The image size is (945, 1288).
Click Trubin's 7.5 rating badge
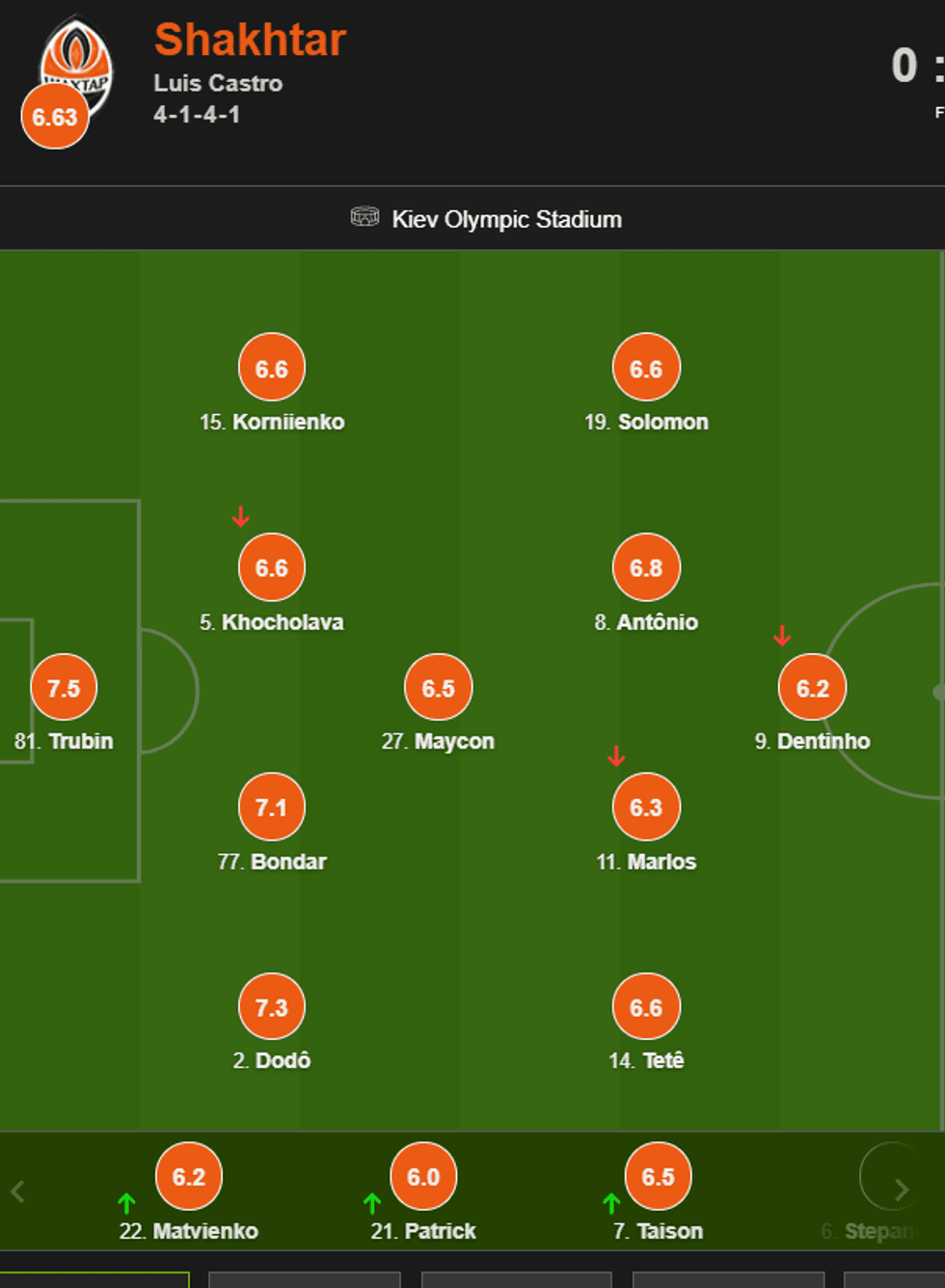64,688
